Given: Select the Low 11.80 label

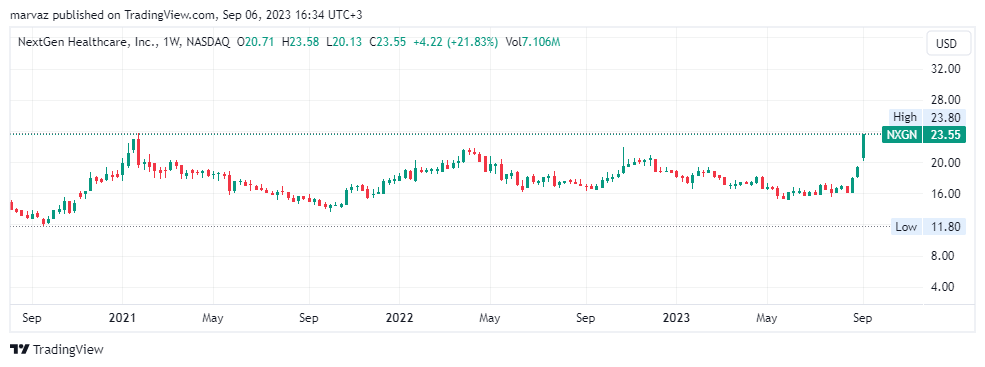Looking at the screenshot, I should point(927,227).
